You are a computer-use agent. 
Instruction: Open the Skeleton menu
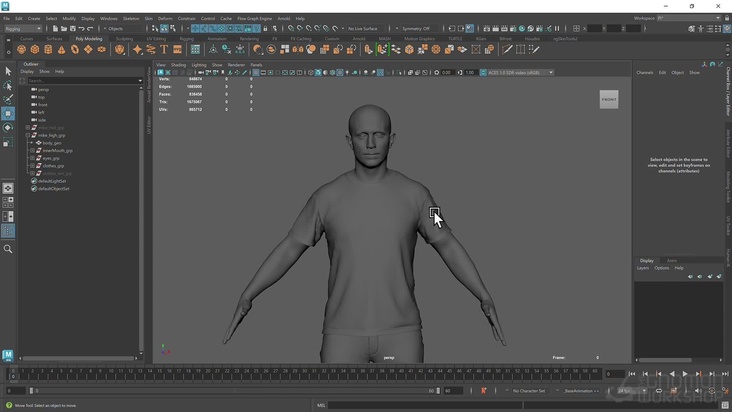[x=131, y=18]
